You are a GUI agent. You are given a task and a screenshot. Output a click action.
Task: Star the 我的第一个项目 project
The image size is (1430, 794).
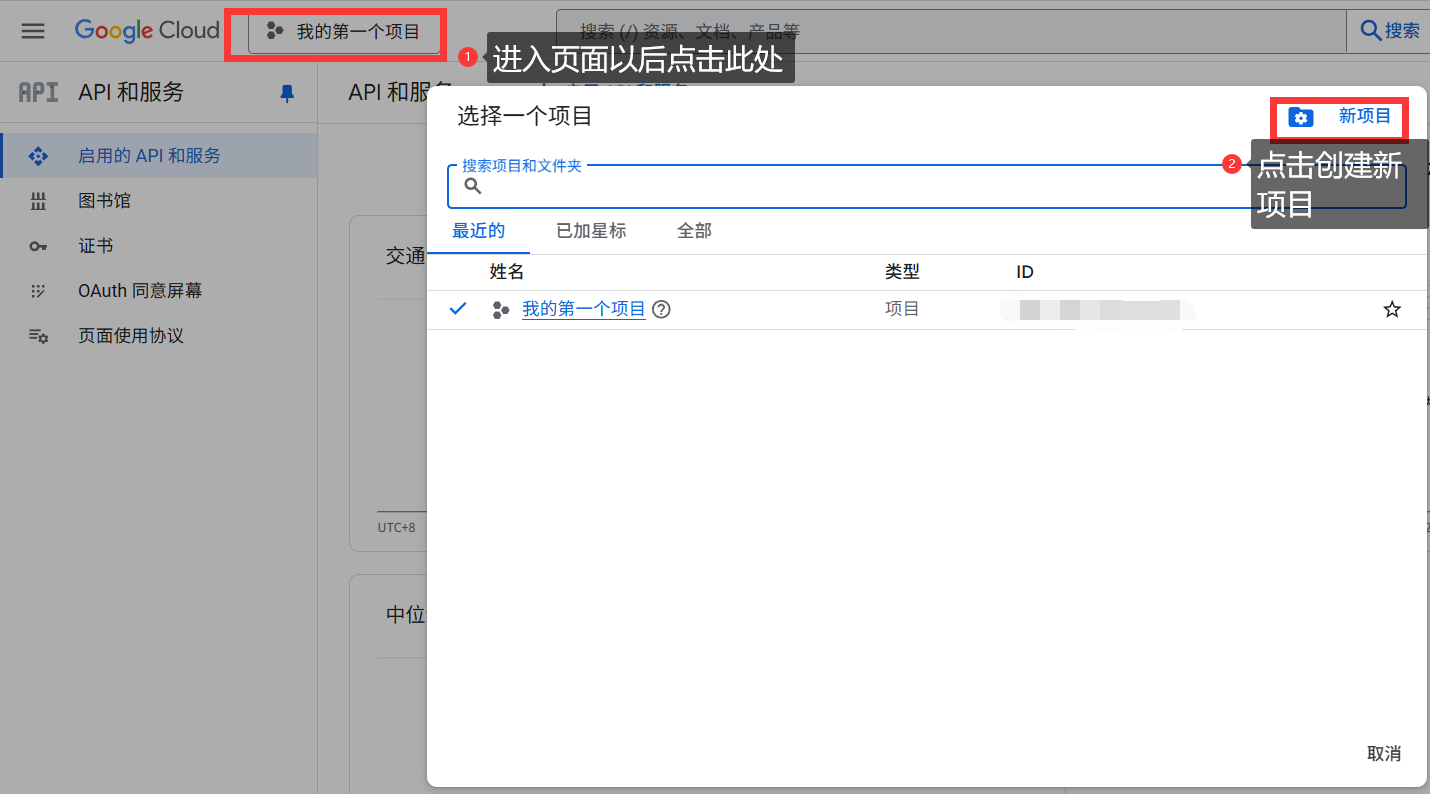point(1391,310)
